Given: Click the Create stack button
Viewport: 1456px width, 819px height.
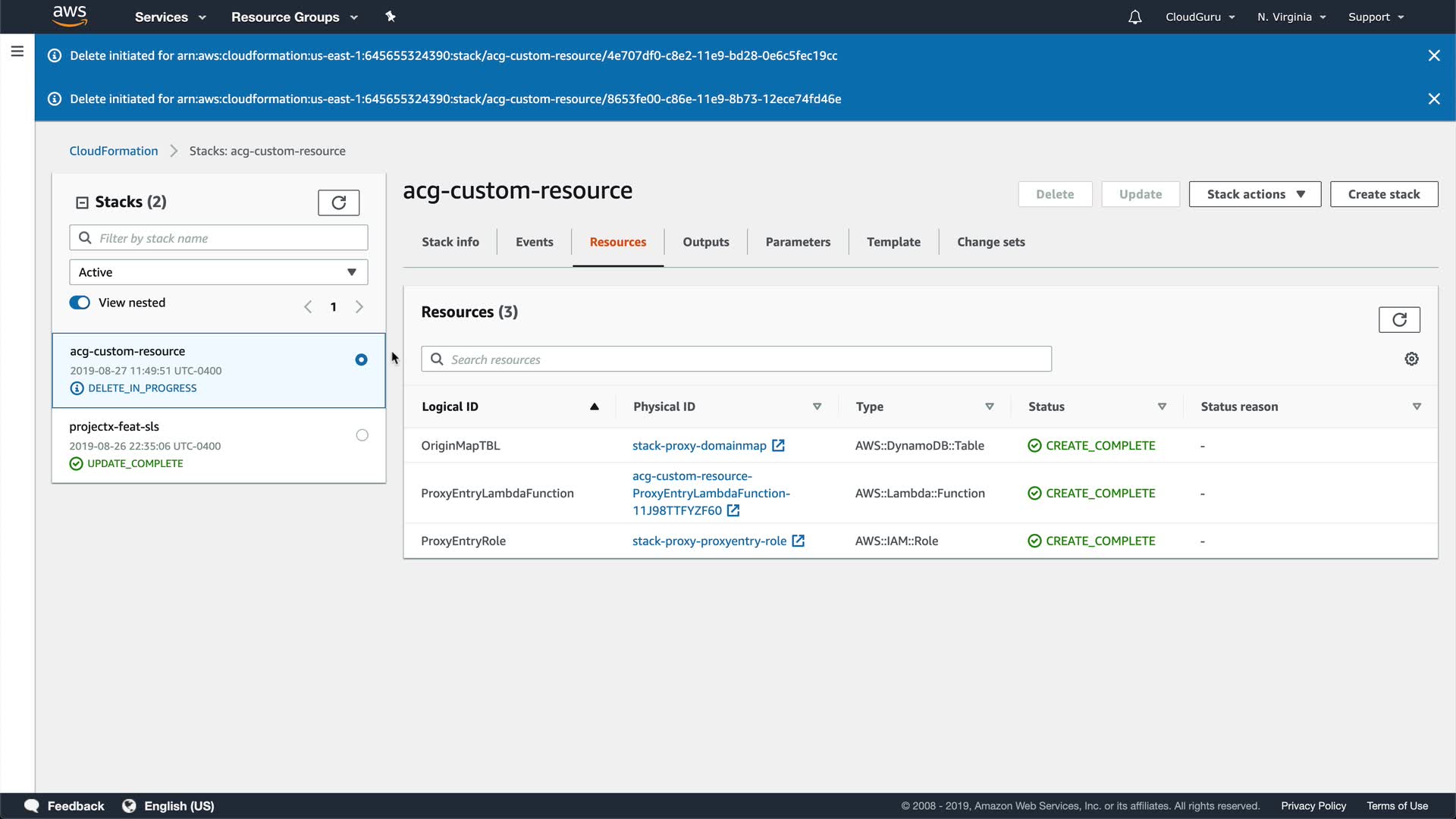Looking at the screenshot, I should click(x=1383, y=194).
